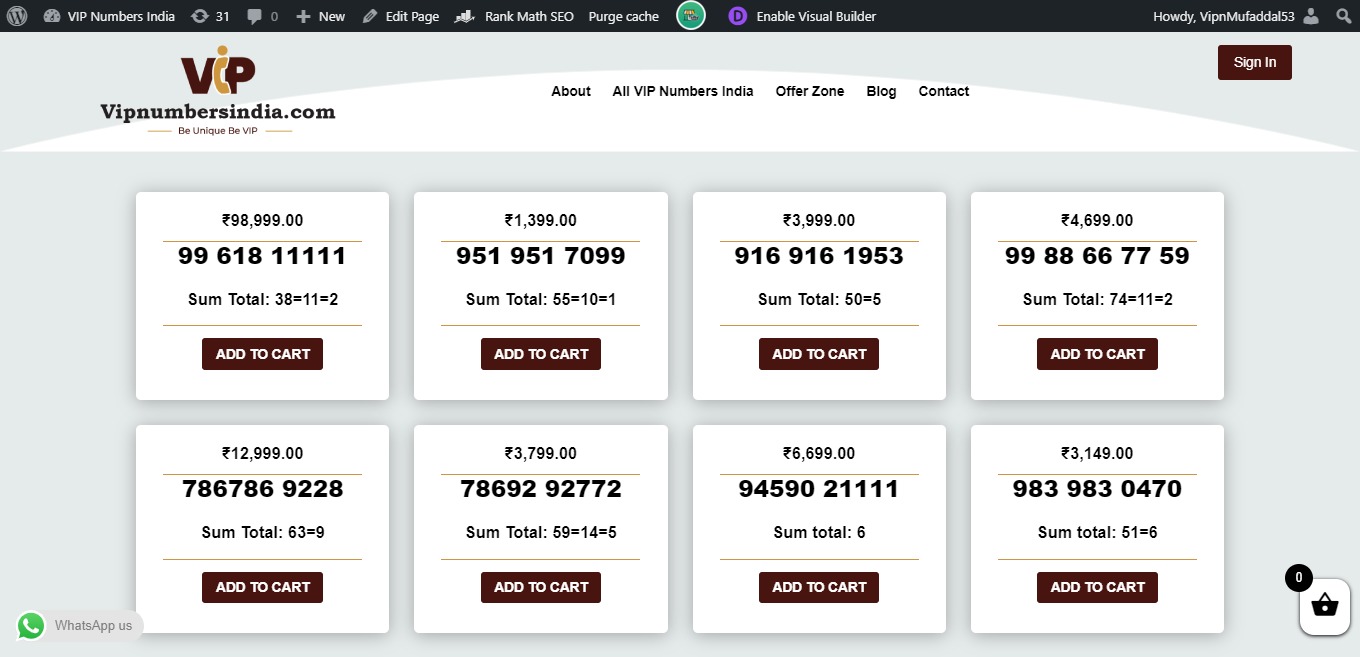Click the Sign In button
Screen dimensions: 1360x657
pyautogui.click(x=1255, y=62)
